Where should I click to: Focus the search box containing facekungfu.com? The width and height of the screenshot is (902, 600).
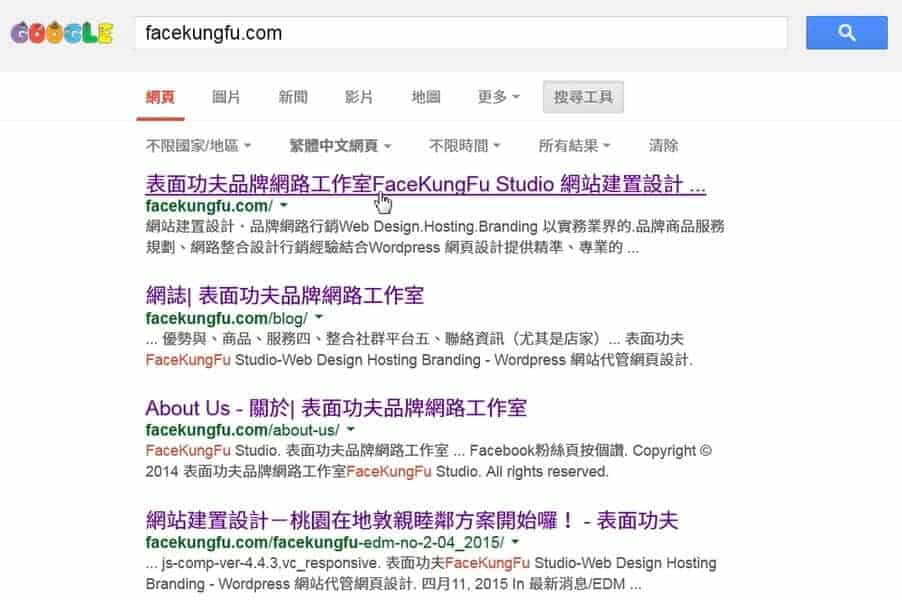[x=461, y=33]
